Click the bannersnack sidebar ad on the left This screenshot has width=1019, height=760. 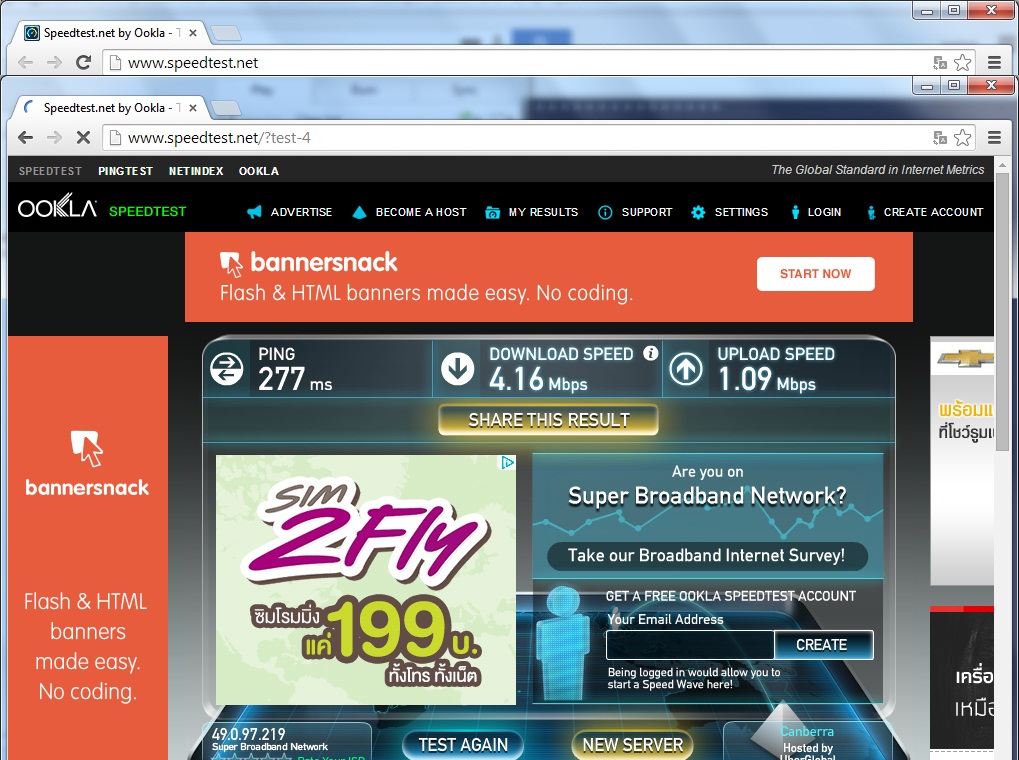pos(88,547)
